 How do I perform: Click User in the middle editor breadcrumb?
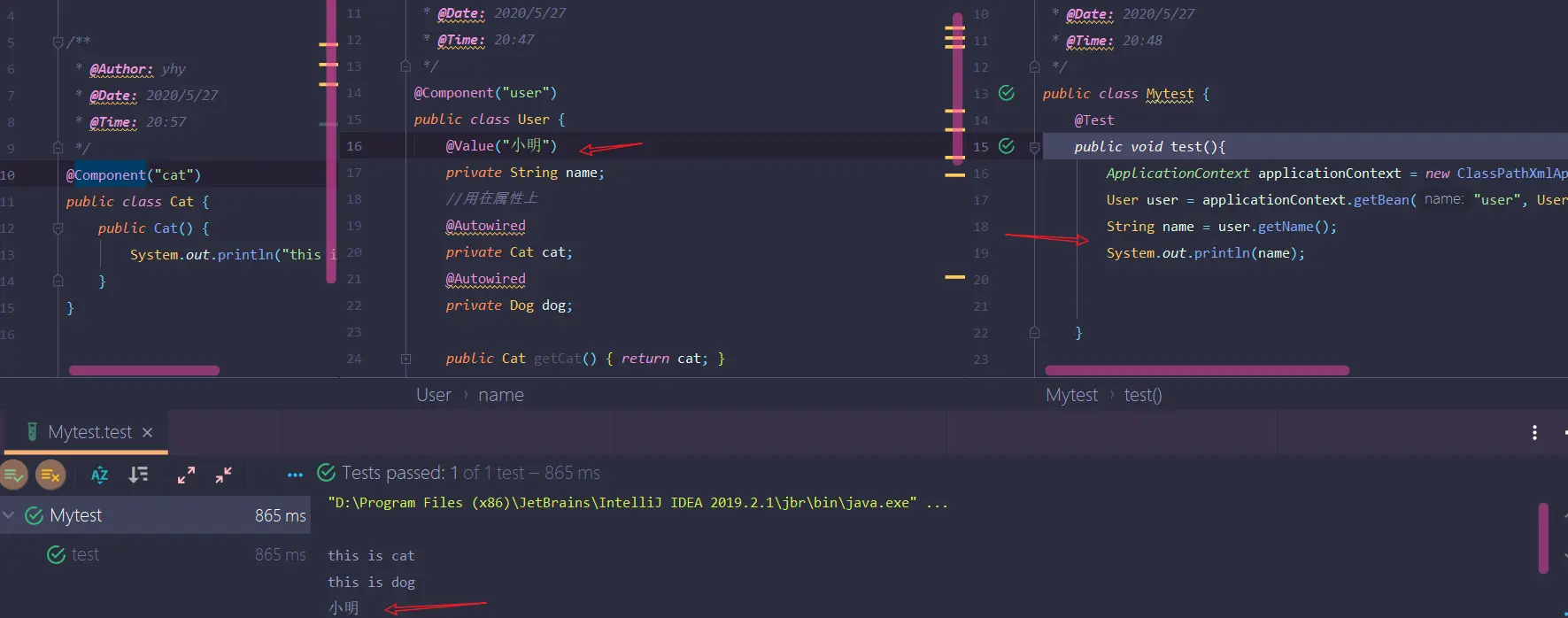(x=434, y=395)
